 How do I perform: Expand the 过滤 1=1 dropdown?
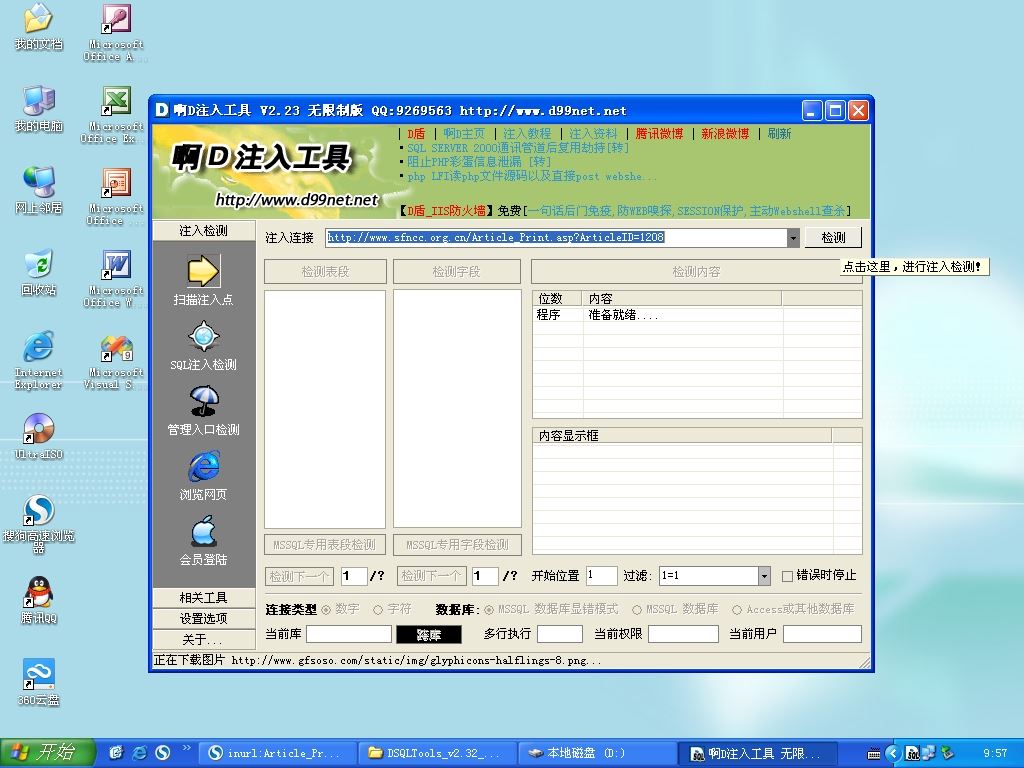[x=764, y=575]
